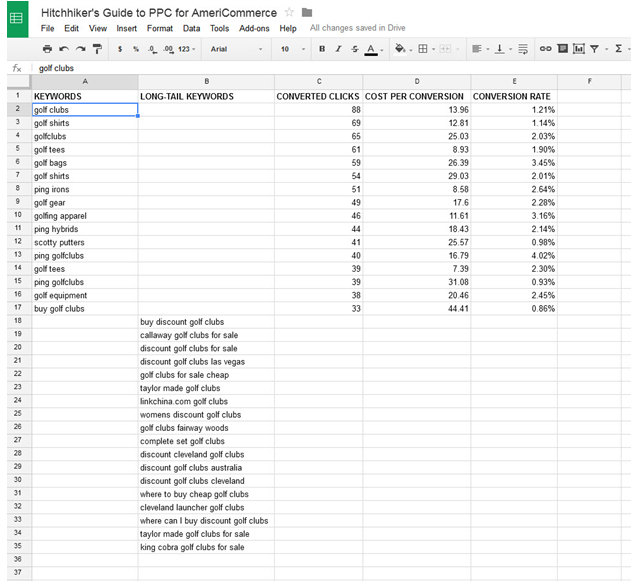The height and width of the screenshot is (587, 637).
Task: Open more number formats 123 dropdown
Action: (x=187, y=49)
